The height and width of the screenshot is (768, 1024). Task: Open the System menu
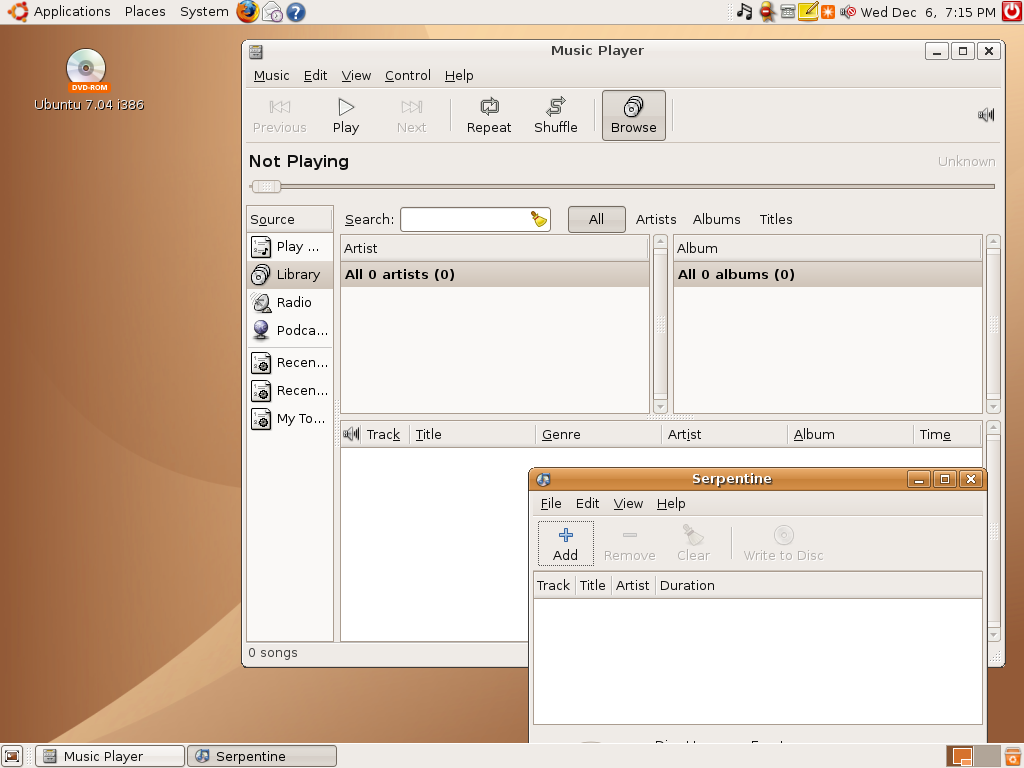(x=204, y=12)
